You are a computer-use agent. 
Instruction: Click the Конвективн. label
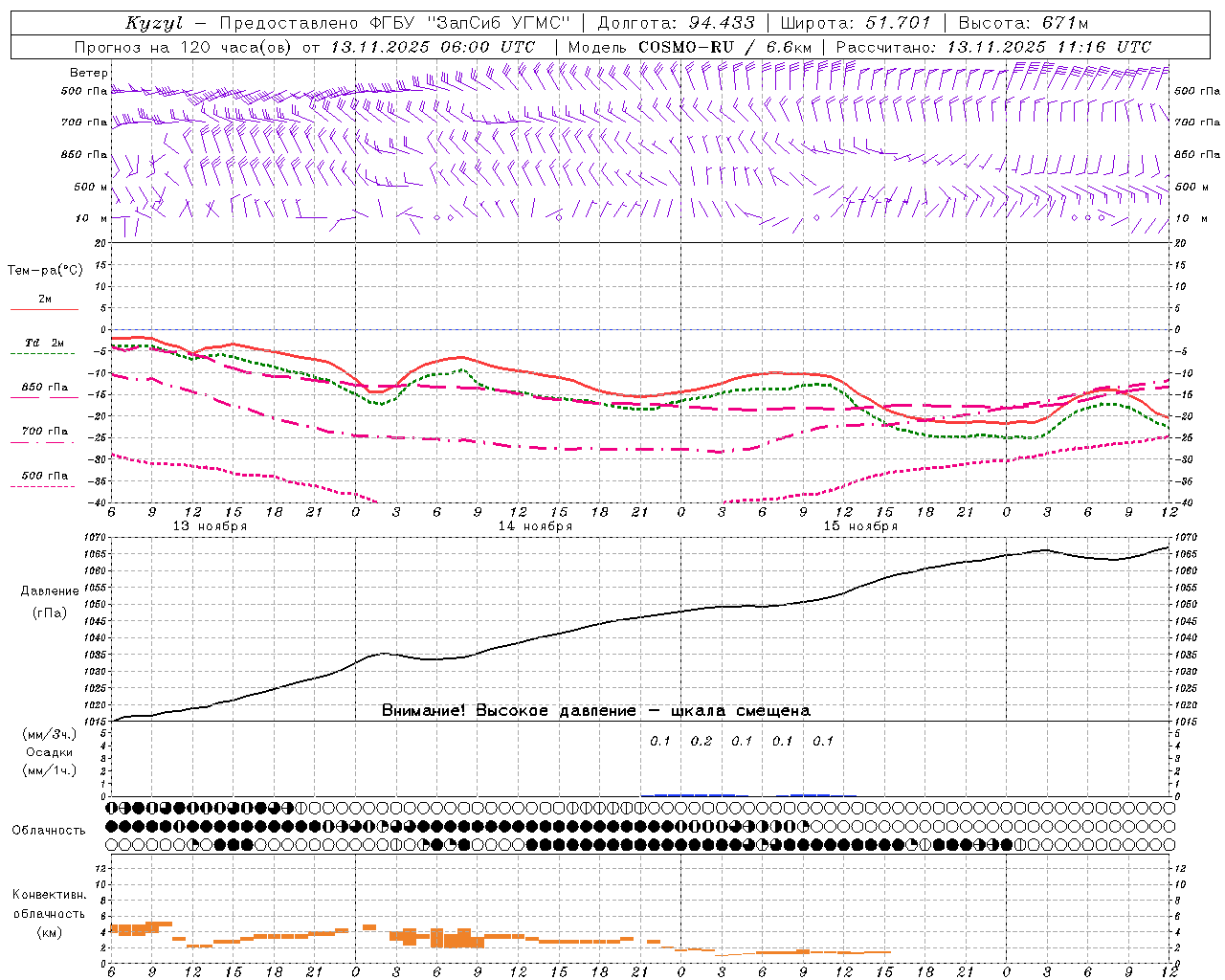coord(49,895)
